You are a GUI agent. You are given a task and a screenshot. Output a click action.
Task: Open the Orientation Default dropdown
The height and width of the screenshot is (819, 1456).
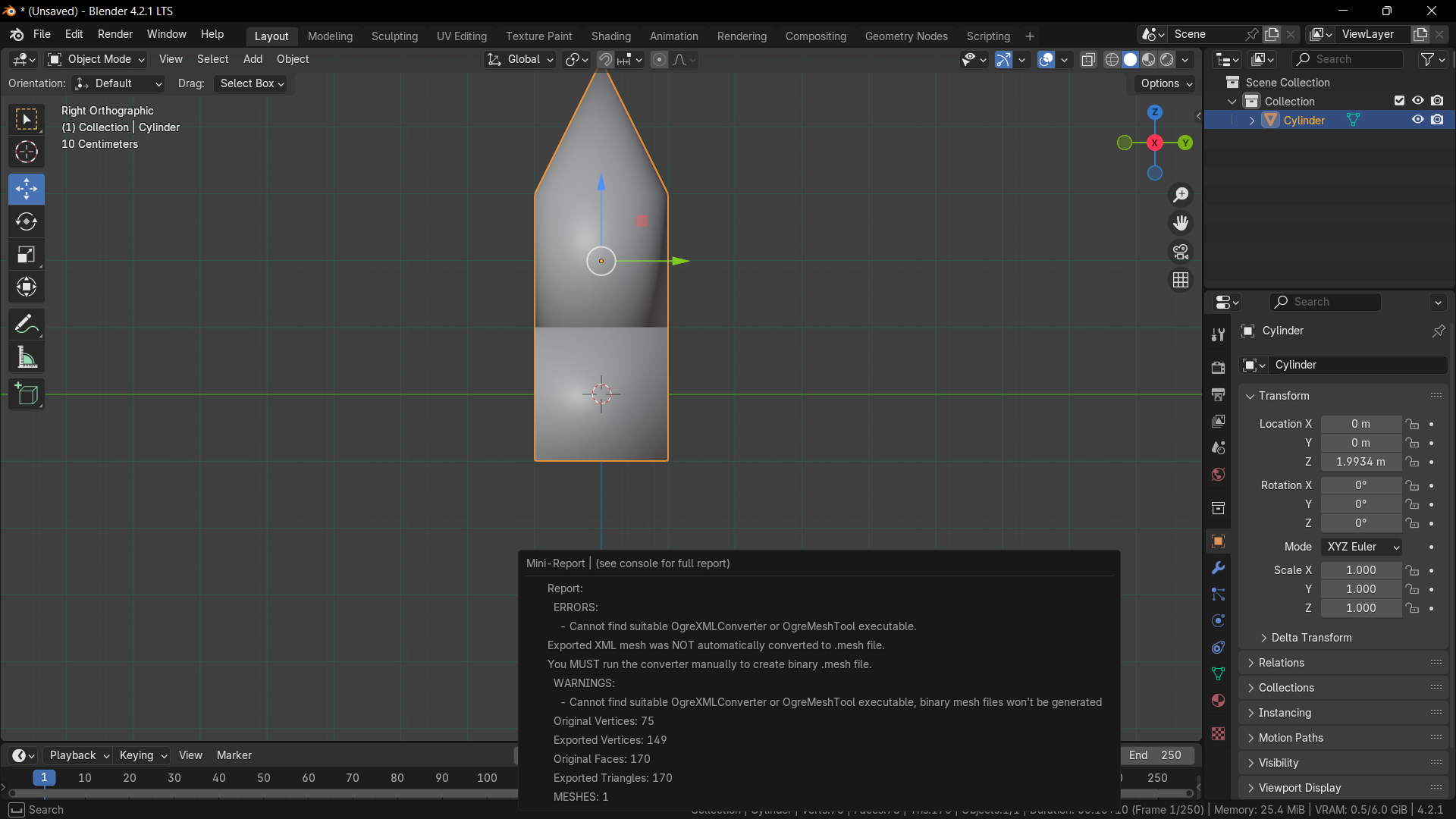[119, 83]
